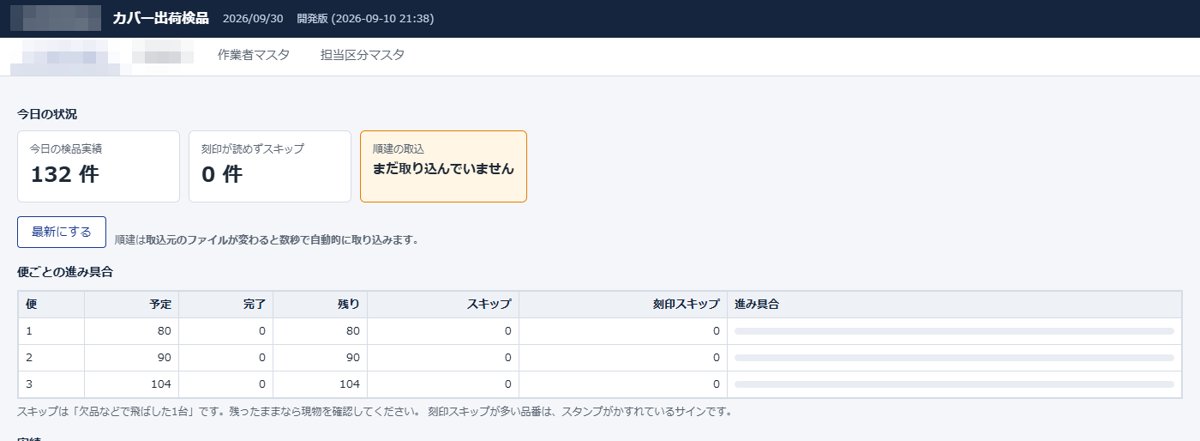Click the スキップ explanation note below the table
The height and width of the screenshot is (441, 1200).
click(375, 411)
